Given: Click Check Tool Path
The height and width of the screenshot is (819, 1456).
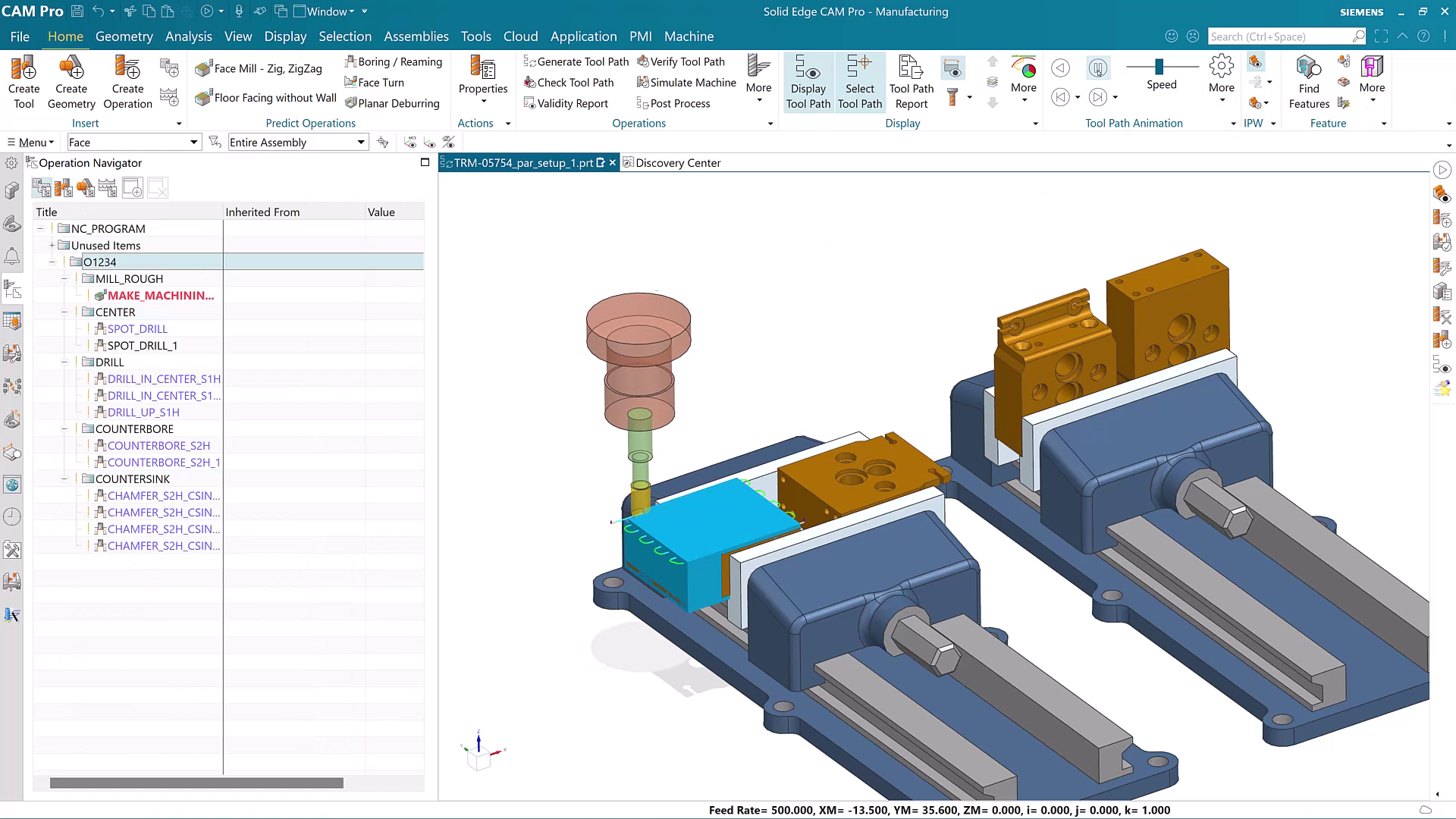Looking at the screenshot, I should (x=569, y=82).
